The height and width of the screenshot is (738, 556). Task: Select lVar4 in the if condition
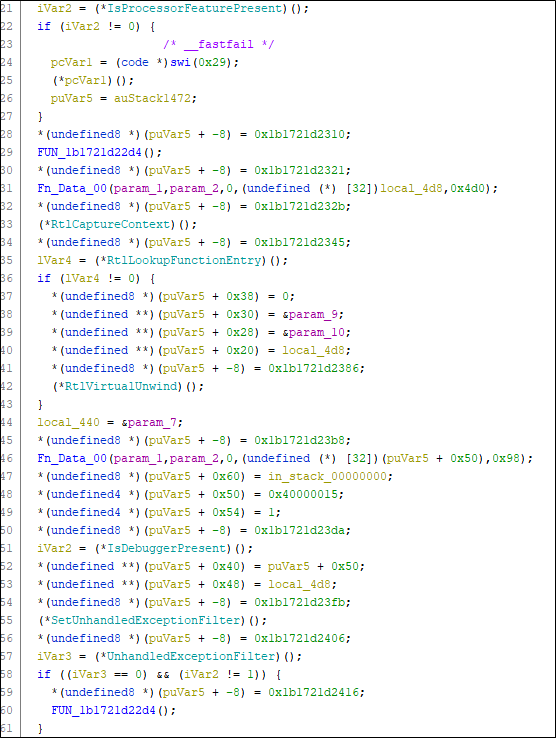82,278
